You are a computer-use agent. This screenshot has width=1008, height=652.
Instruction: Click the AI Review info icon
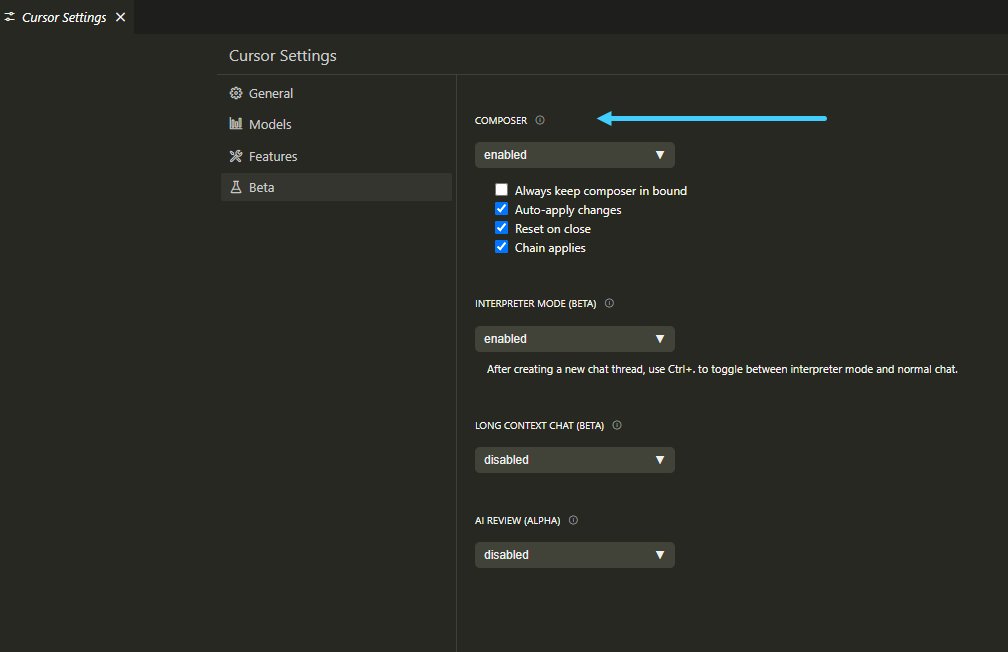point(573,520)
